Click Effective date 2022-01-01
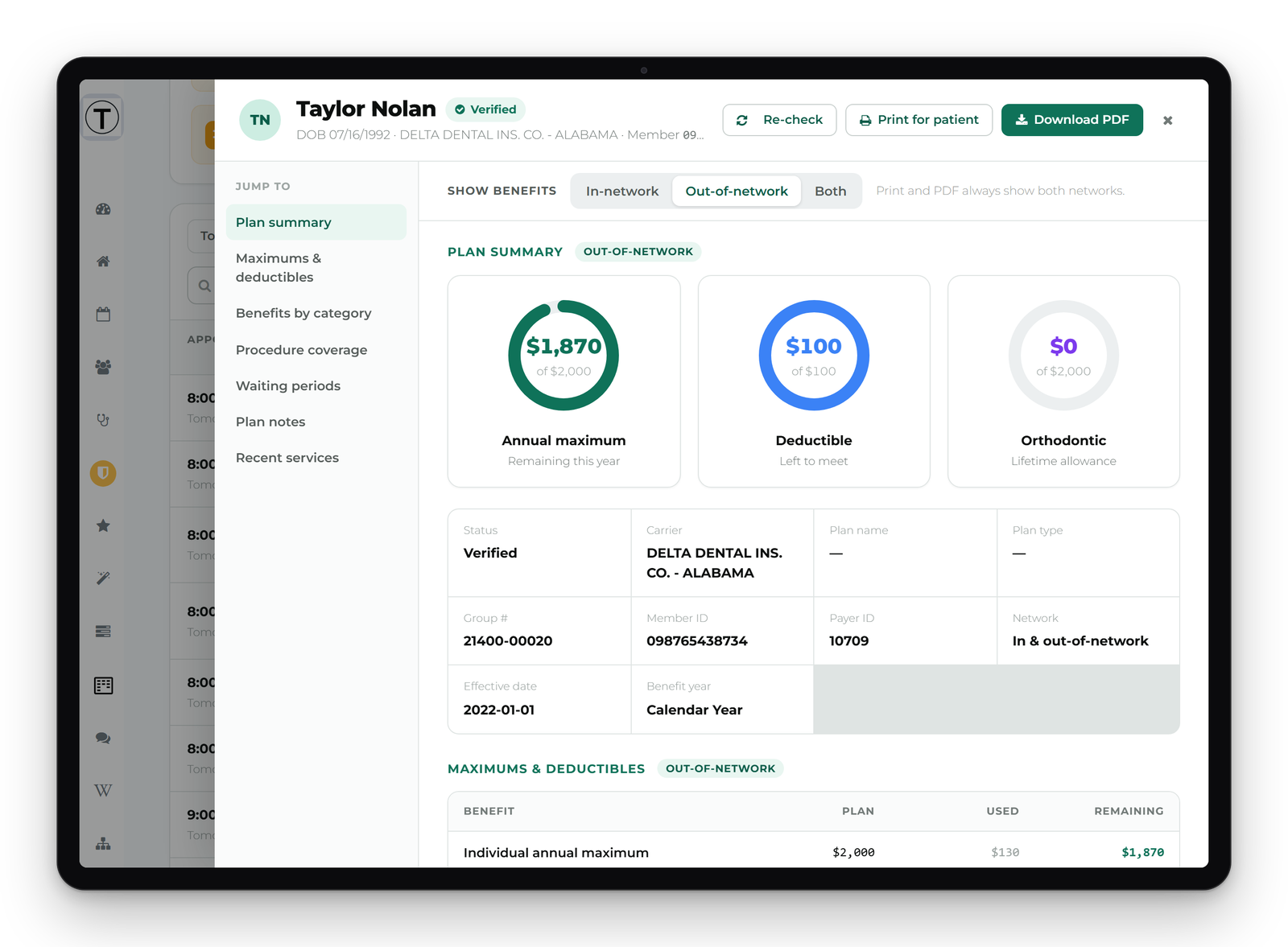Image resolution: width=1288 pixels, height=947 pixels. click(499, 710)
